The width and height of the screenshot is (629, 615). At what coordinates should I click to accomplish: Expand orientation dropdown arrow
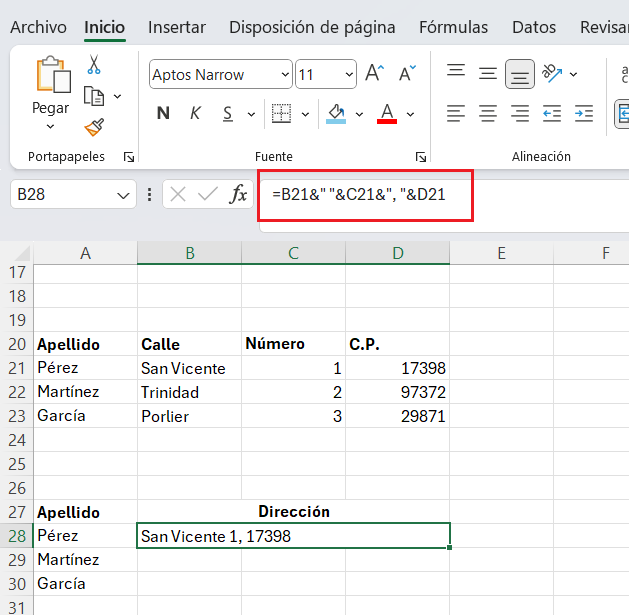click(574, 74)
